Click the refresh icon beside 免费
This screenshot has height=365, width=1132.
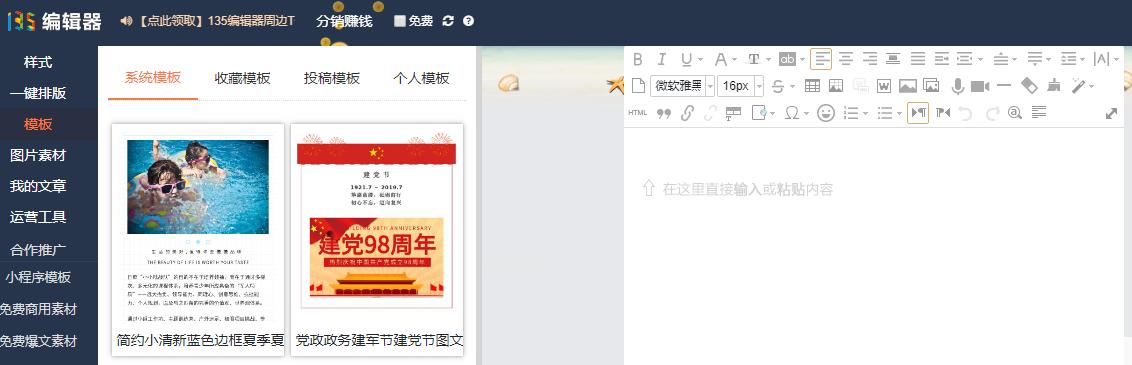(x=448, y=21)
